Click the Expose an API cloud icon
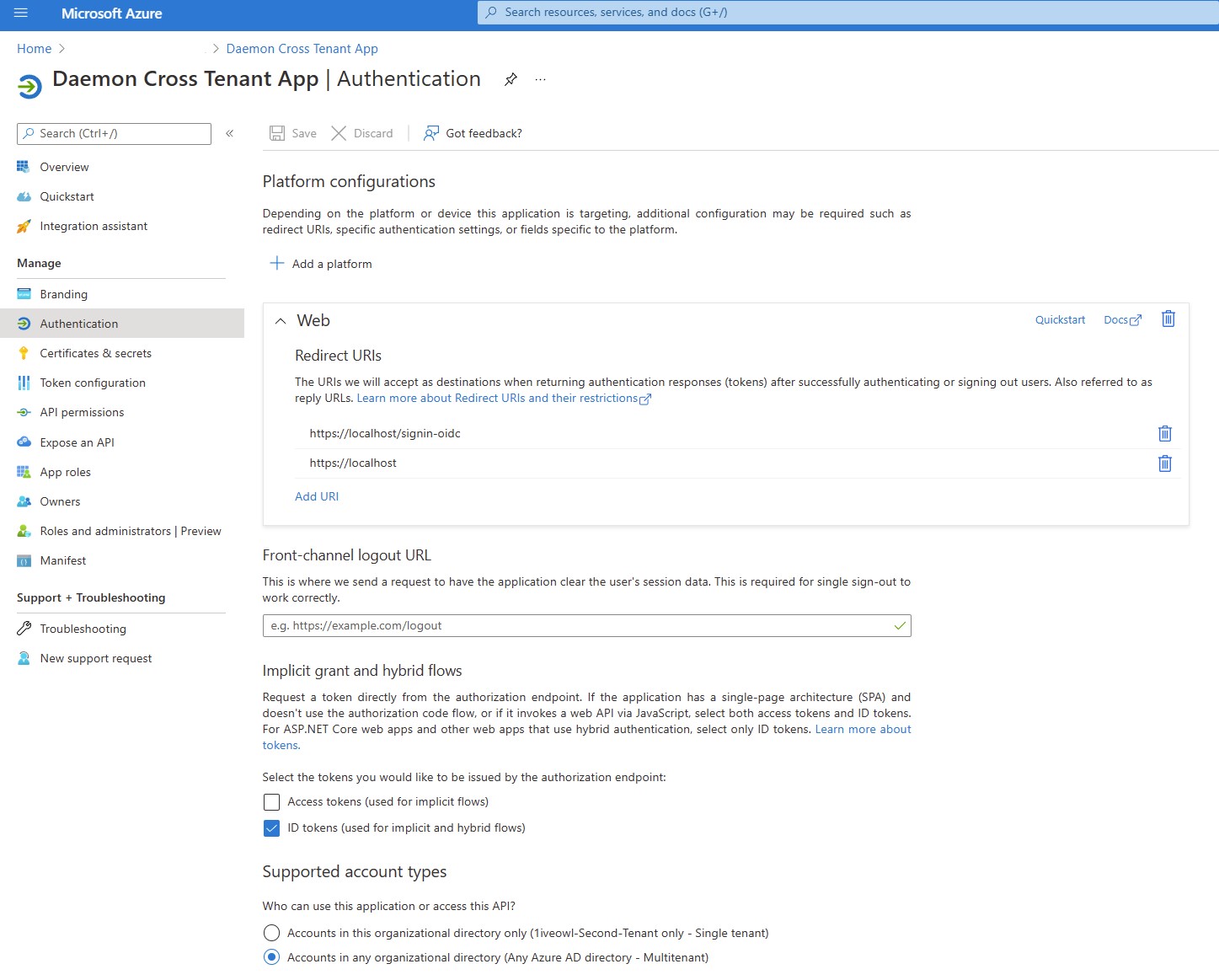1219x980 pixels. [24, 442]
